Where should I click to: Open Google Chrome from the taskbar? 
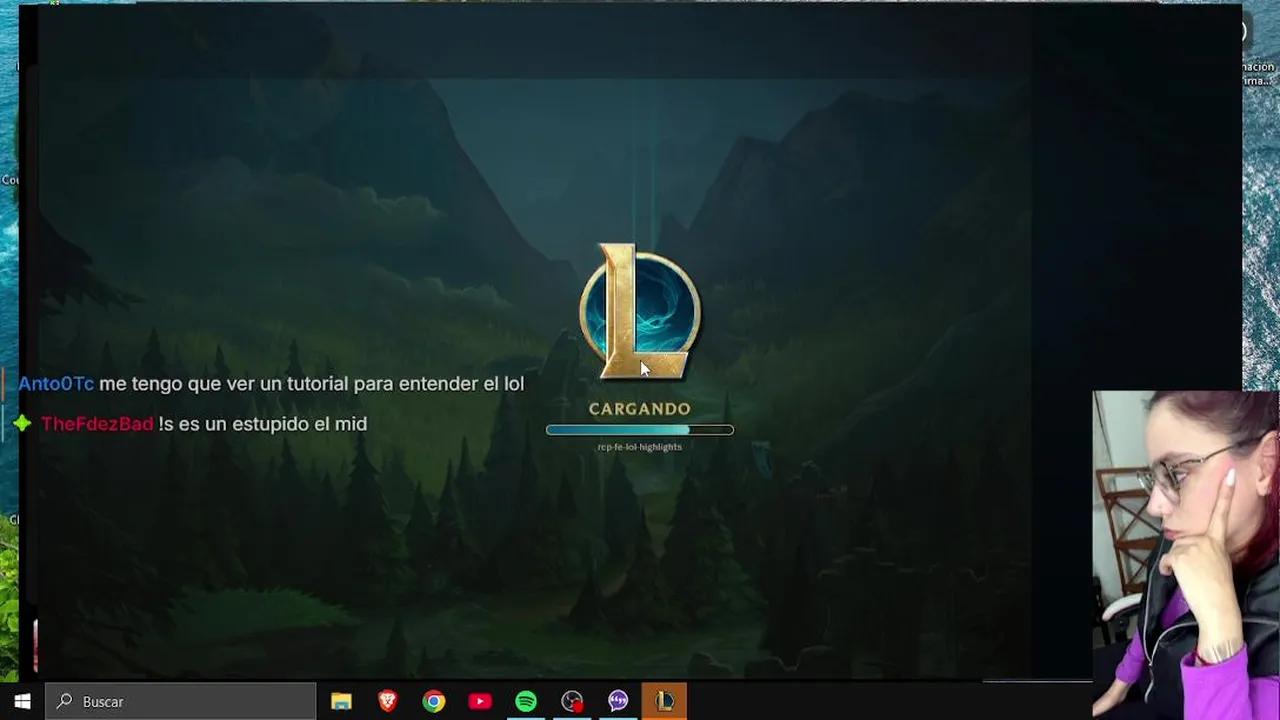click(433, 702)
